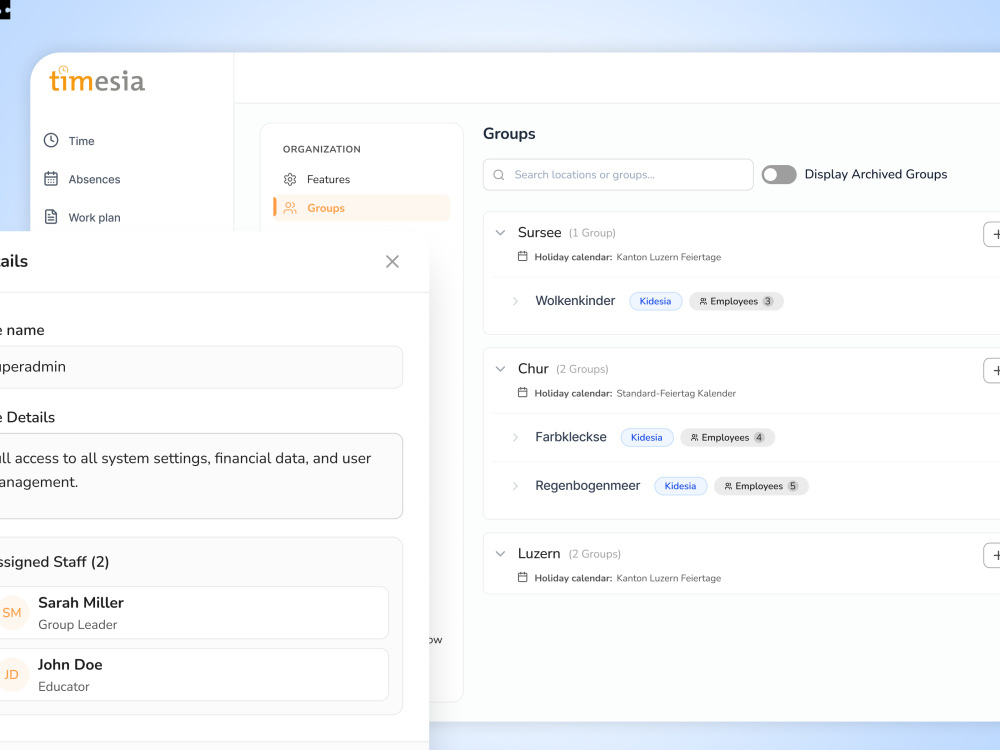Screen dimensions: 1000x750
Task: Click the timesia logo
Action: point(97,80)
